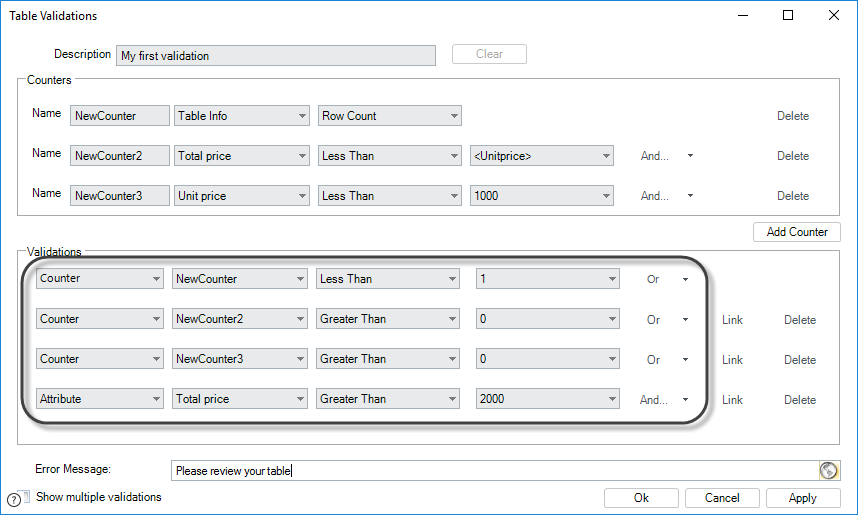
Task: Click the NewCounter name field
Action: [x=120, y=115]
